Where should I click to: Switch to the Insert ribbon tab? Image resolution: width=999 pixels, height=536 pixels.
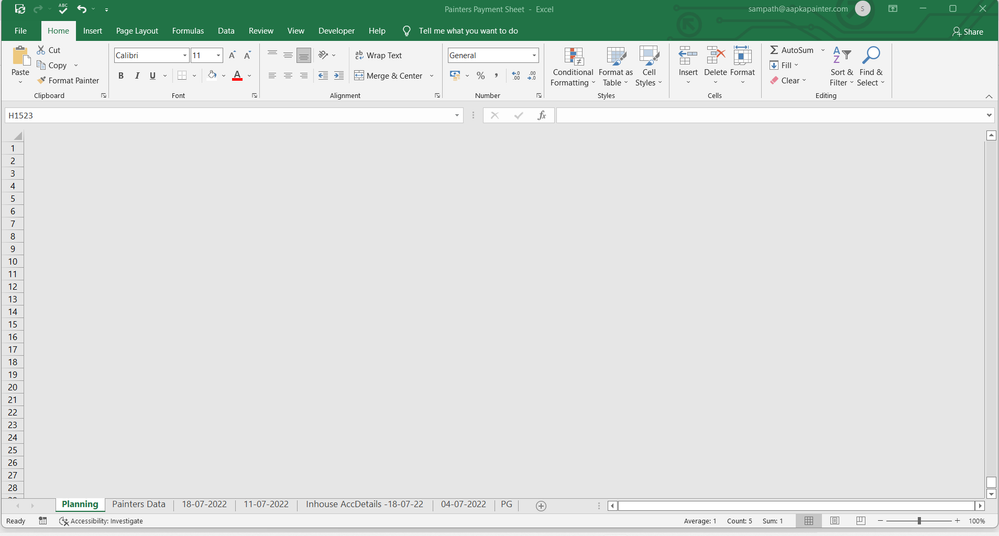pyautogui.click(x=92, y=31)
